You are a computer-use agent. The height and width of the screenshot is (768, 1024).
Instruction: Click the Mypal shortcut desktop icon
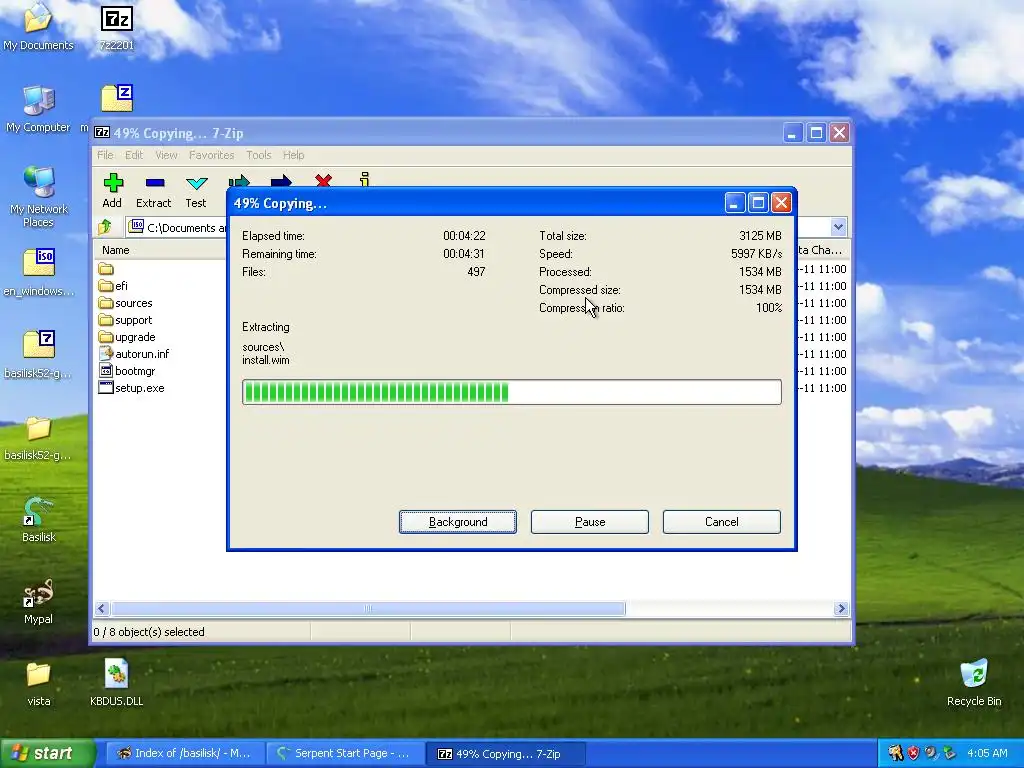point(38,601)
